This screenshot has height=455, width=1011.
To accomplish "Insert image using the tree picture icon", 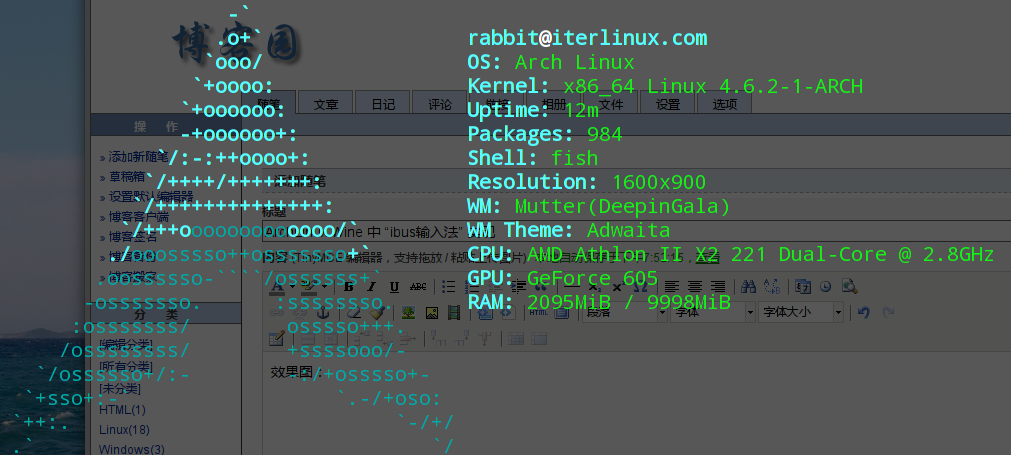I will coord(408,313).
